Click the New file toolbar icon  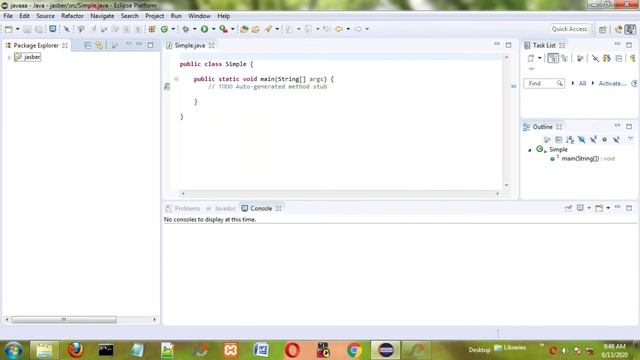(x=8, y=29)
